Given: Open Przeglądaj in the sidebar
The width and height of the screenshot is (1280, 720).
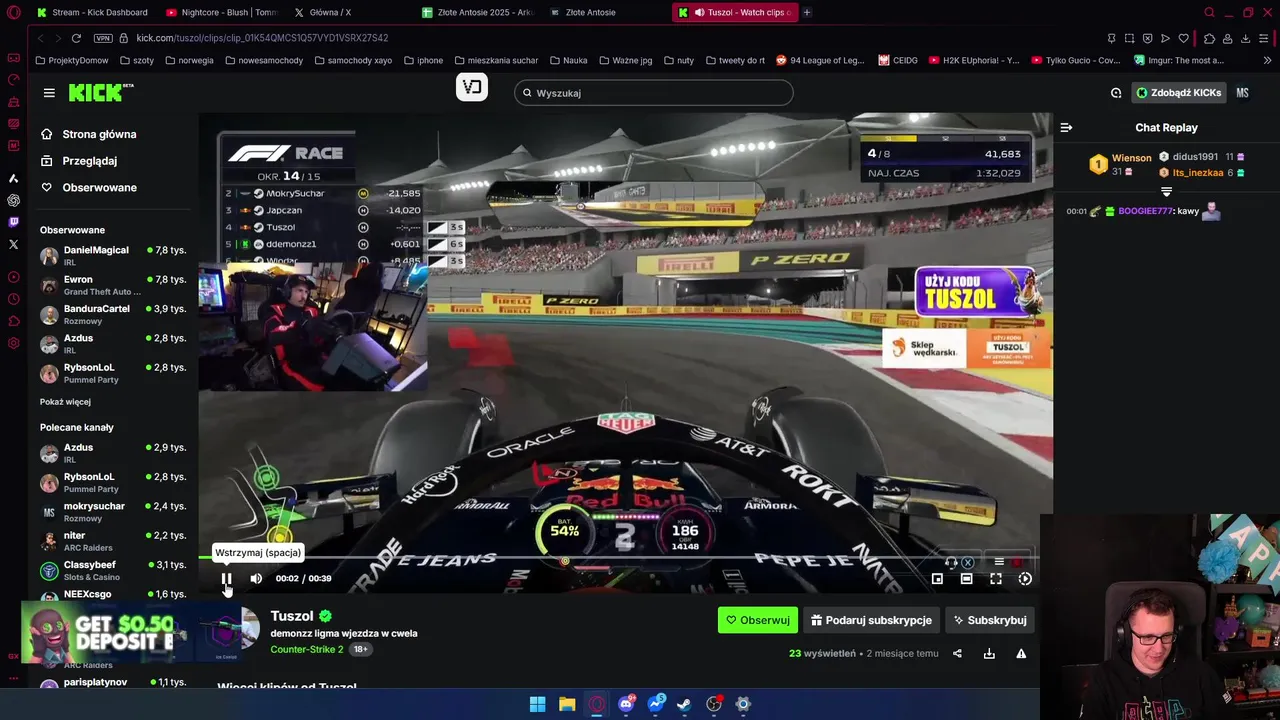Looking at the screenshot, I should 89,161.
